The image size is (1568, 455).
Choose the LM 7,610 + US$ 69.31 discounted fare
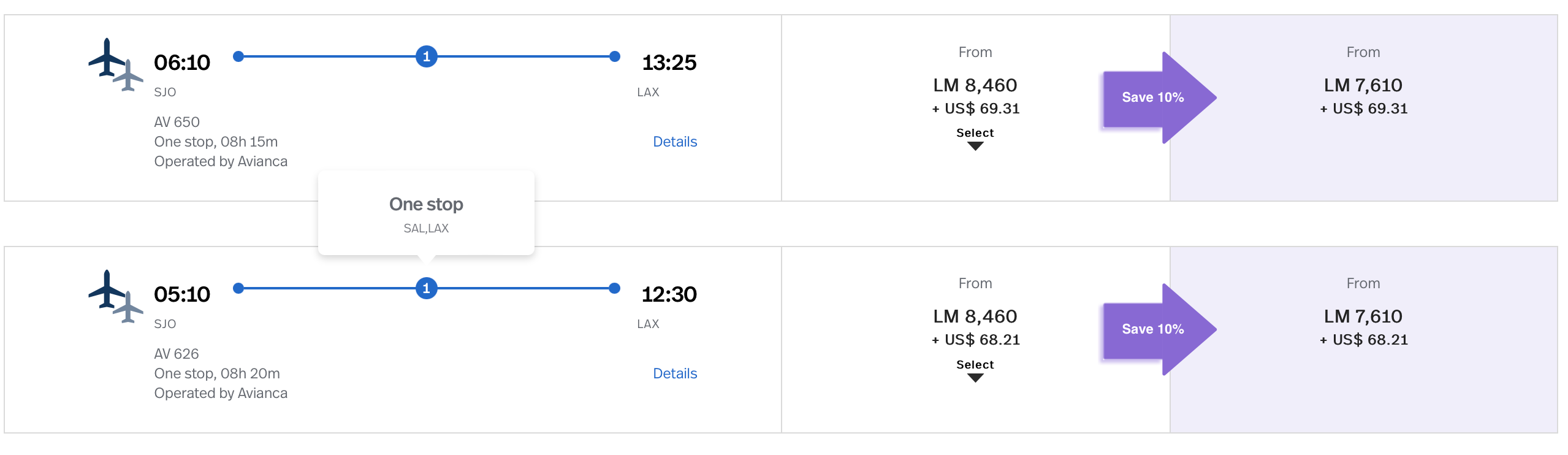point(1363,96)
